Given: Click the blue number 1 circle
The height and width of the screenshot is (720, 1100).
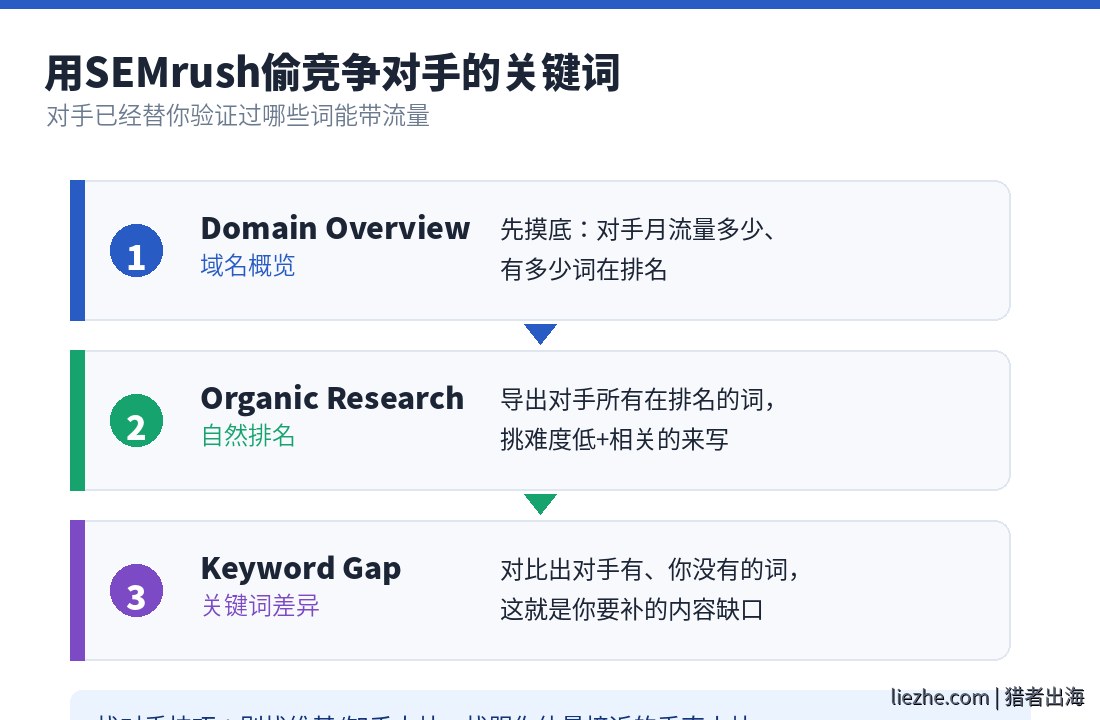Looking at the screenshot, I should 137,251.
